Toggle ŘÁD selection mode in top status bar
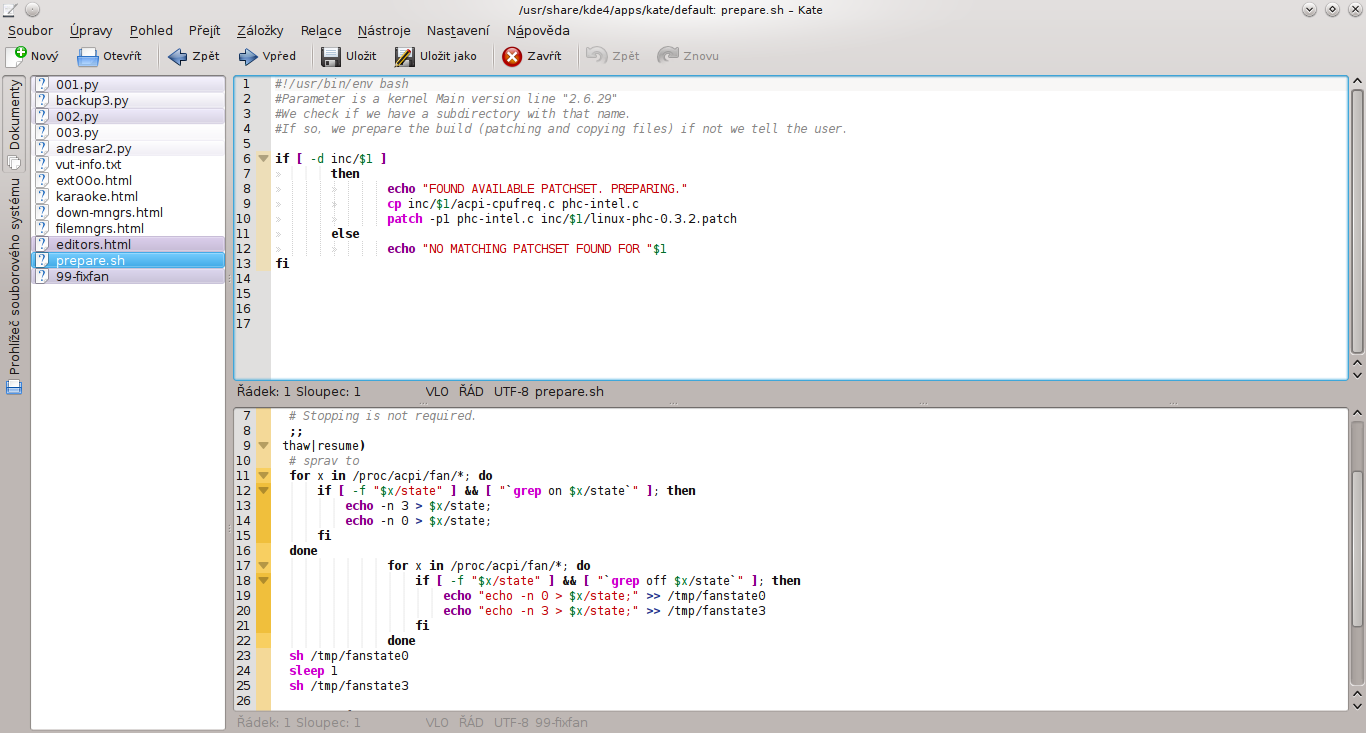Viewport: 1366px width, 733px height. [x=471, y=392]
